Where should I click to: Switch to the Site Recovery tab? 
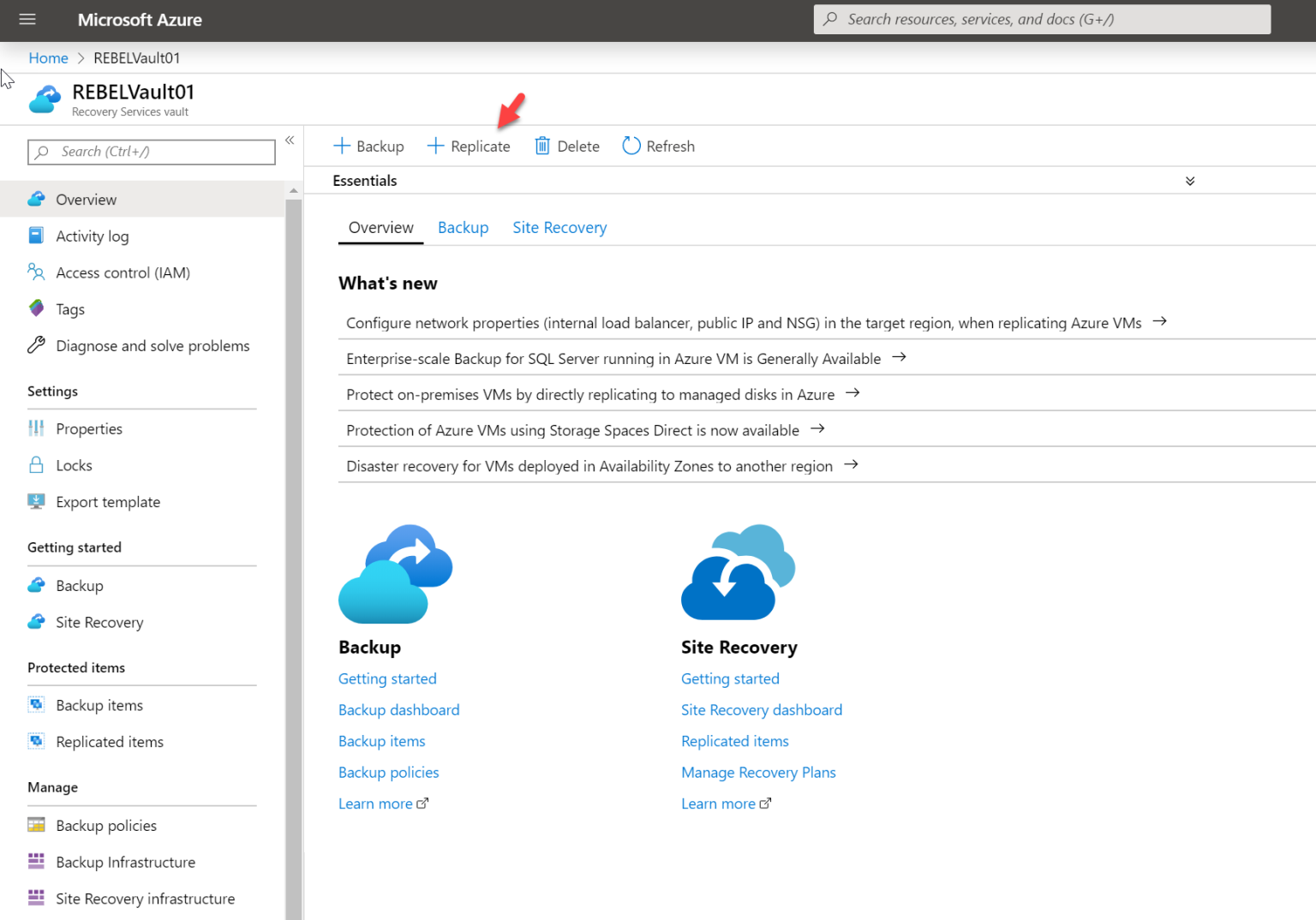click(559, 227)
